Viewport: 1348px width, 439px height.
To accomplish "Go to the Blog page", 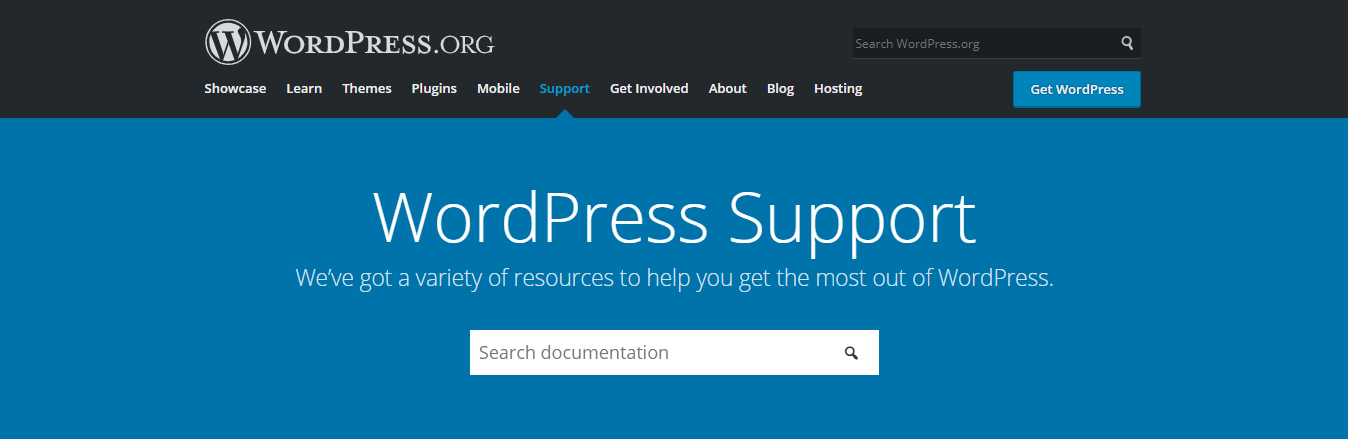I will pyautogui.click(x=780, y=88).
